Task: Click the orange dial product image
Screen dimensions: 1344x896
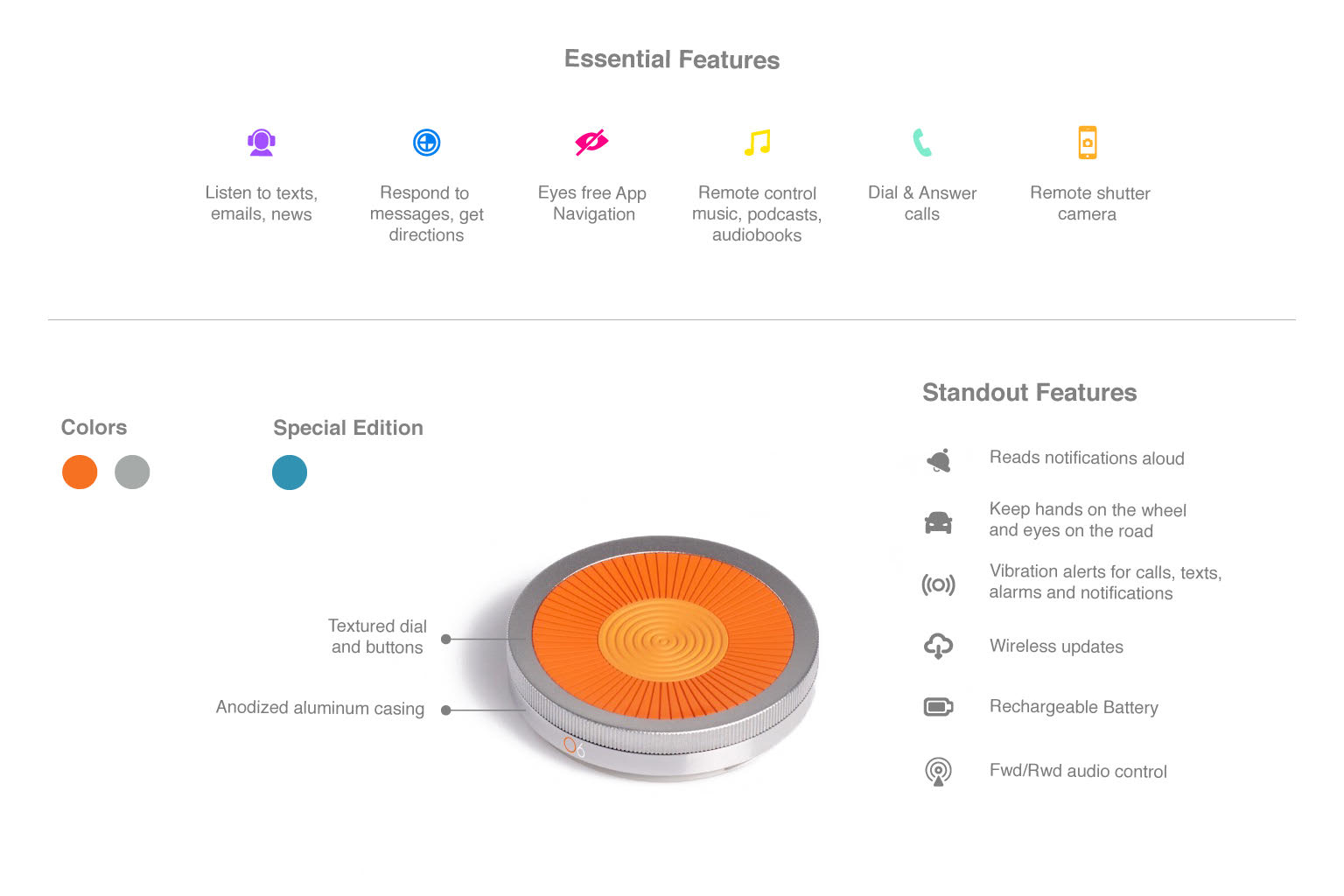Action: point(662,657)
